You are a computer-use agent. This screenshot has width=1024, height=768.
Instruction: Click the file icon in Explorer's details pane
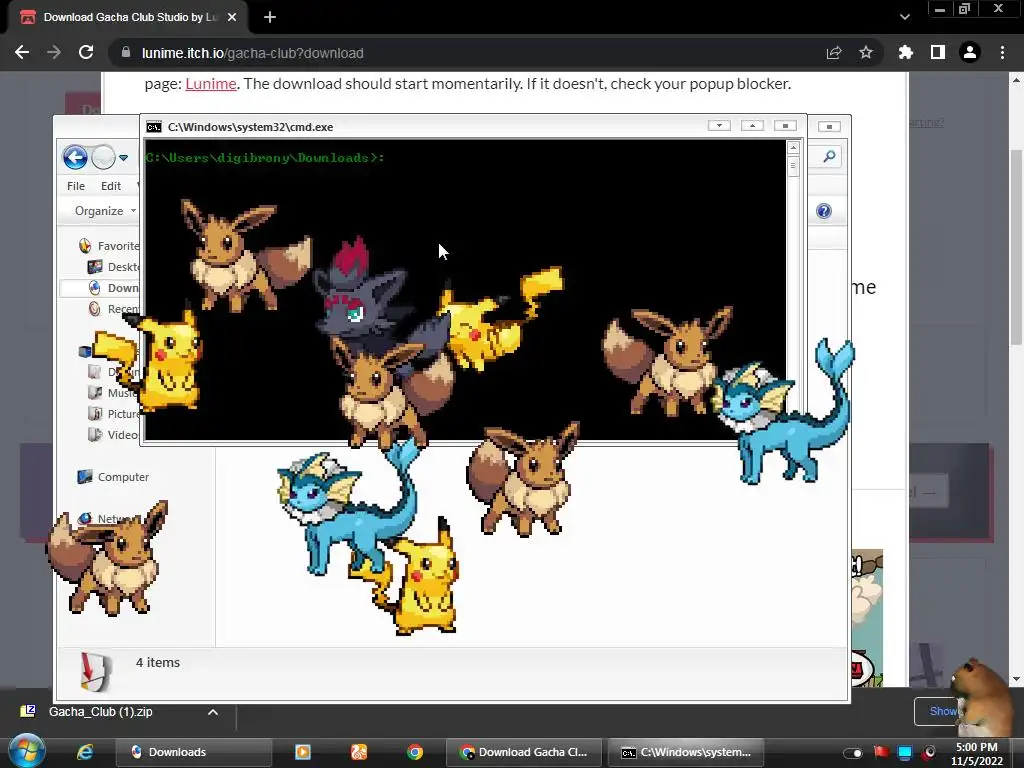pos(95,672)
